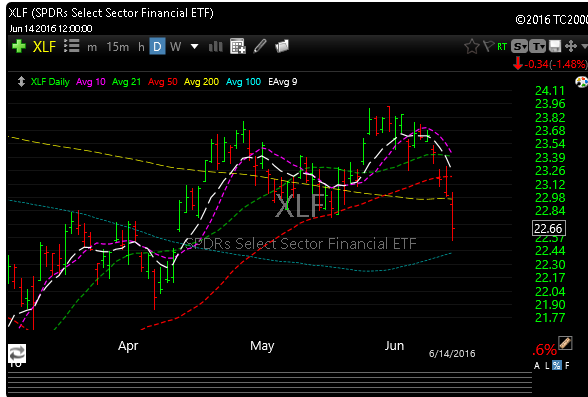Open the 'T' dropdown button
588x397 pixels.
point(538,46)
